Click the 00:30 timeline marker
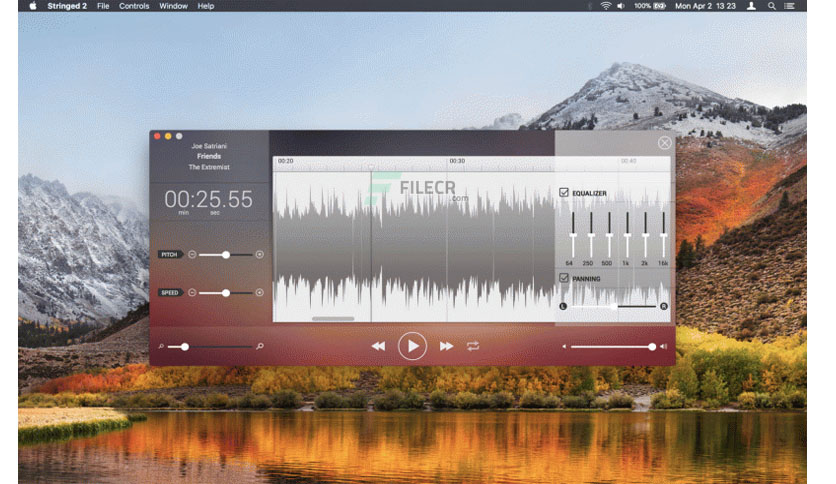Image resolution: width=836 pixels, height=484 pixels. pos(457,161)
